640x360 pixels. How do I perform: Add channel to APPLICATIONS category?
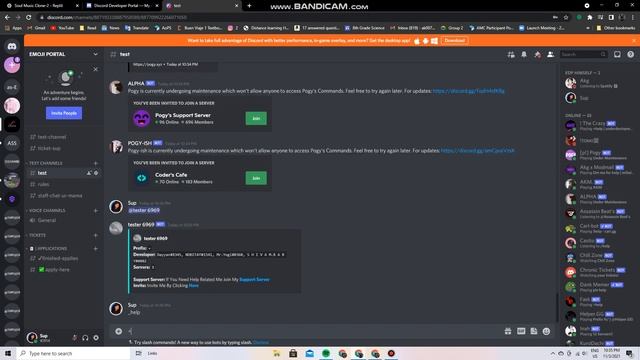pos(96,249)
